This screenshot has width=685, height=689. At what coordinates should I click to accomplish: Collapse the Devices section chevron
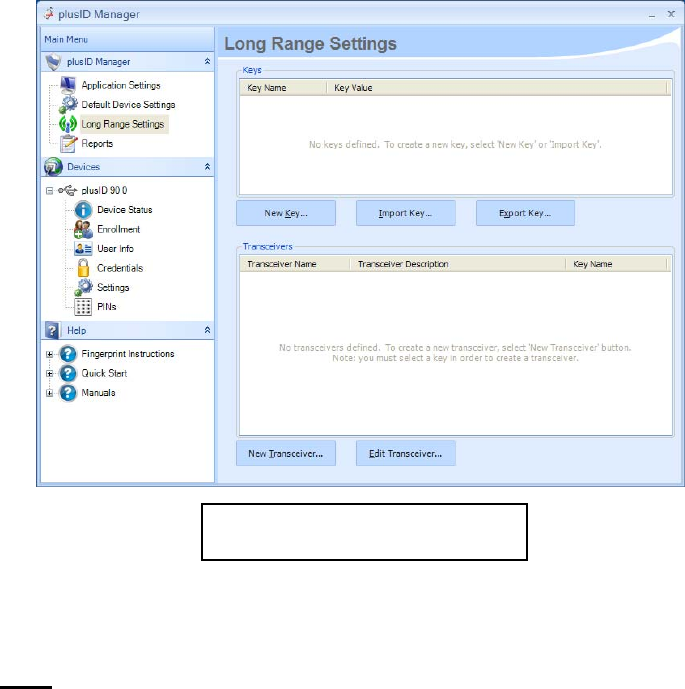pos(207,167)
